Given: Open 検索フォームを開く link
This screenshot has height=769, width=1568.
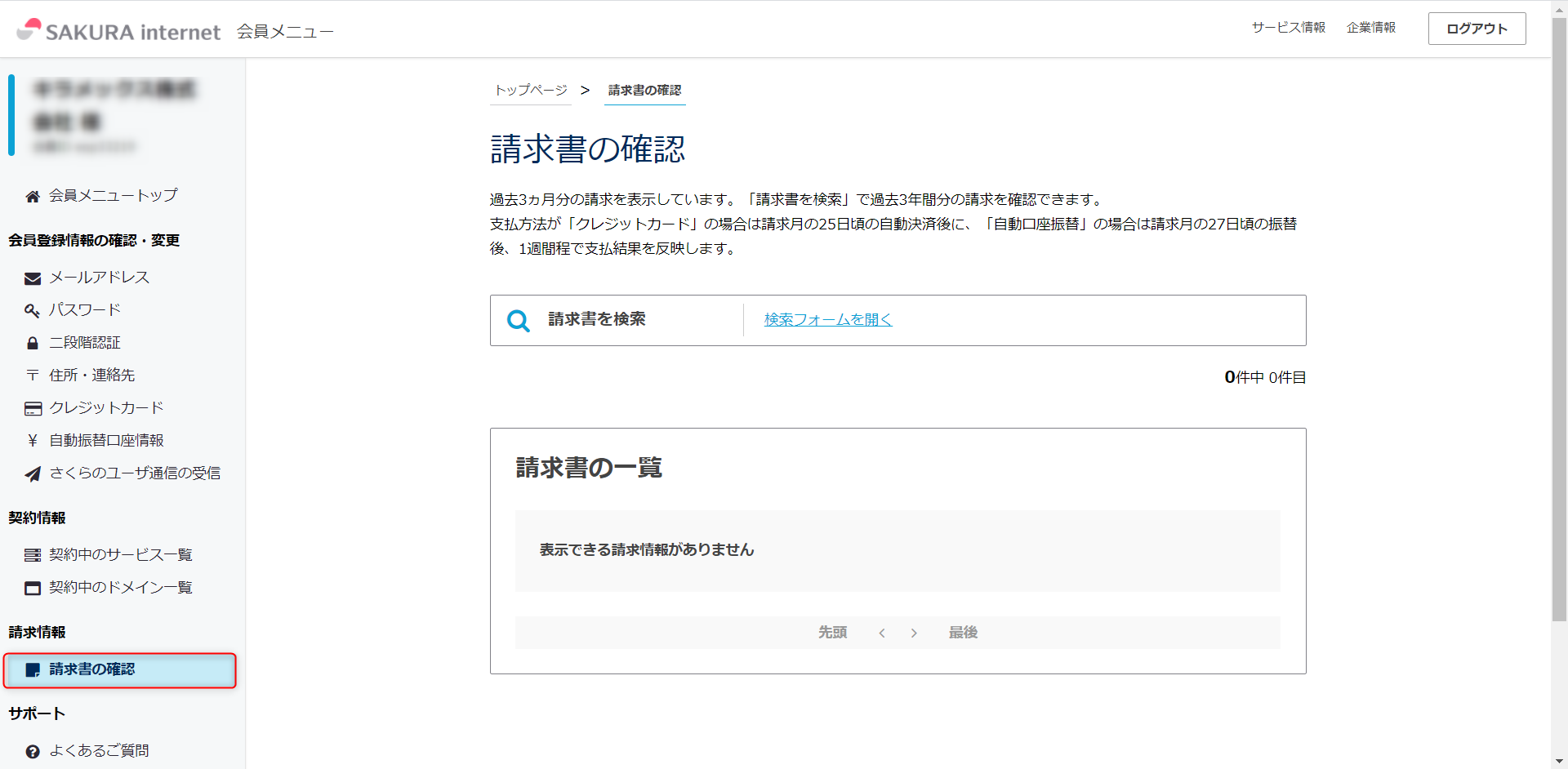Looking at the screenshot, I should 827,320.
